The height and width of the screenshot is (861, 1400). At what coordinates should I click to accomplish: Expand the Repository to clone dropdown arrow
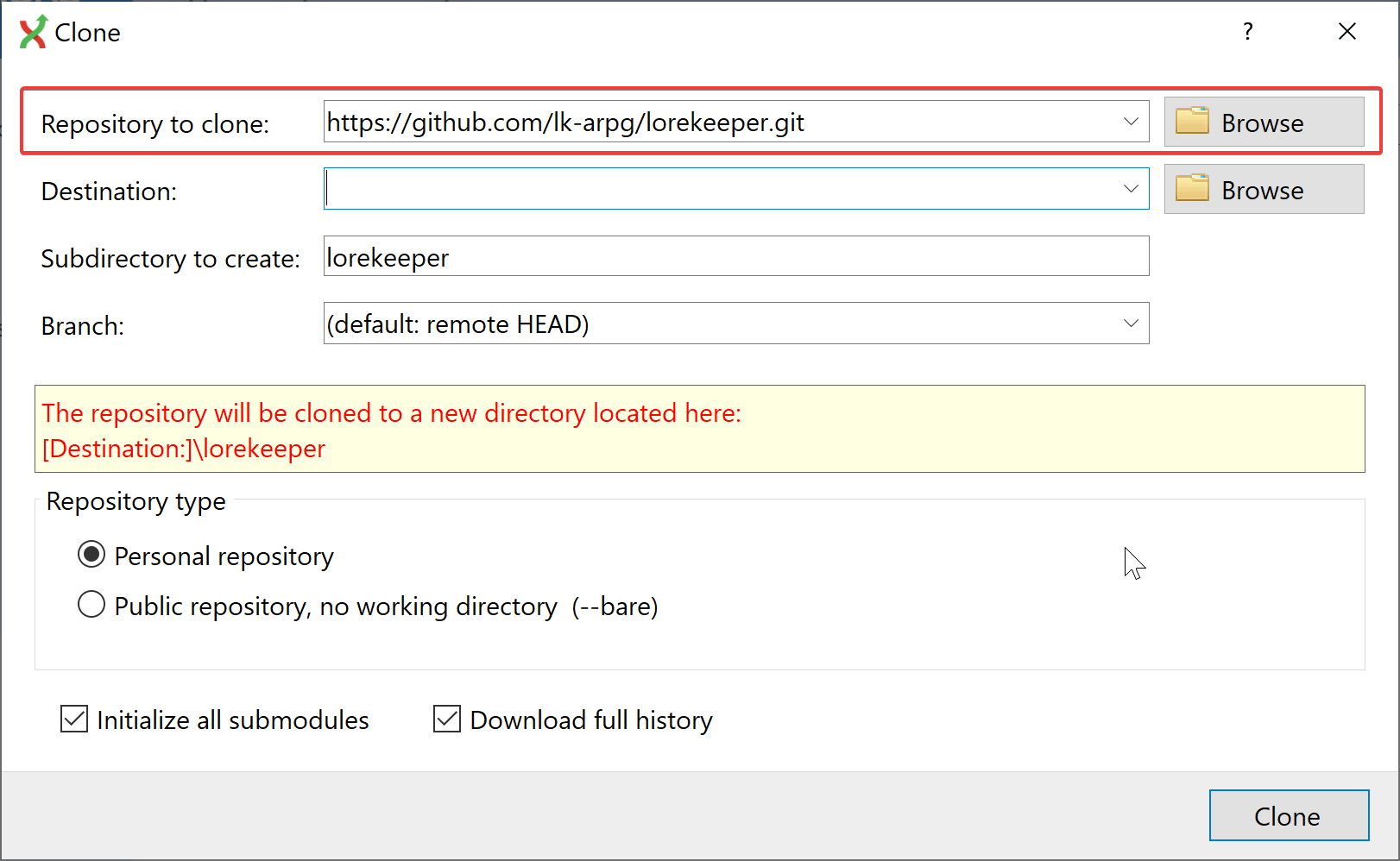coord(1131,123)
